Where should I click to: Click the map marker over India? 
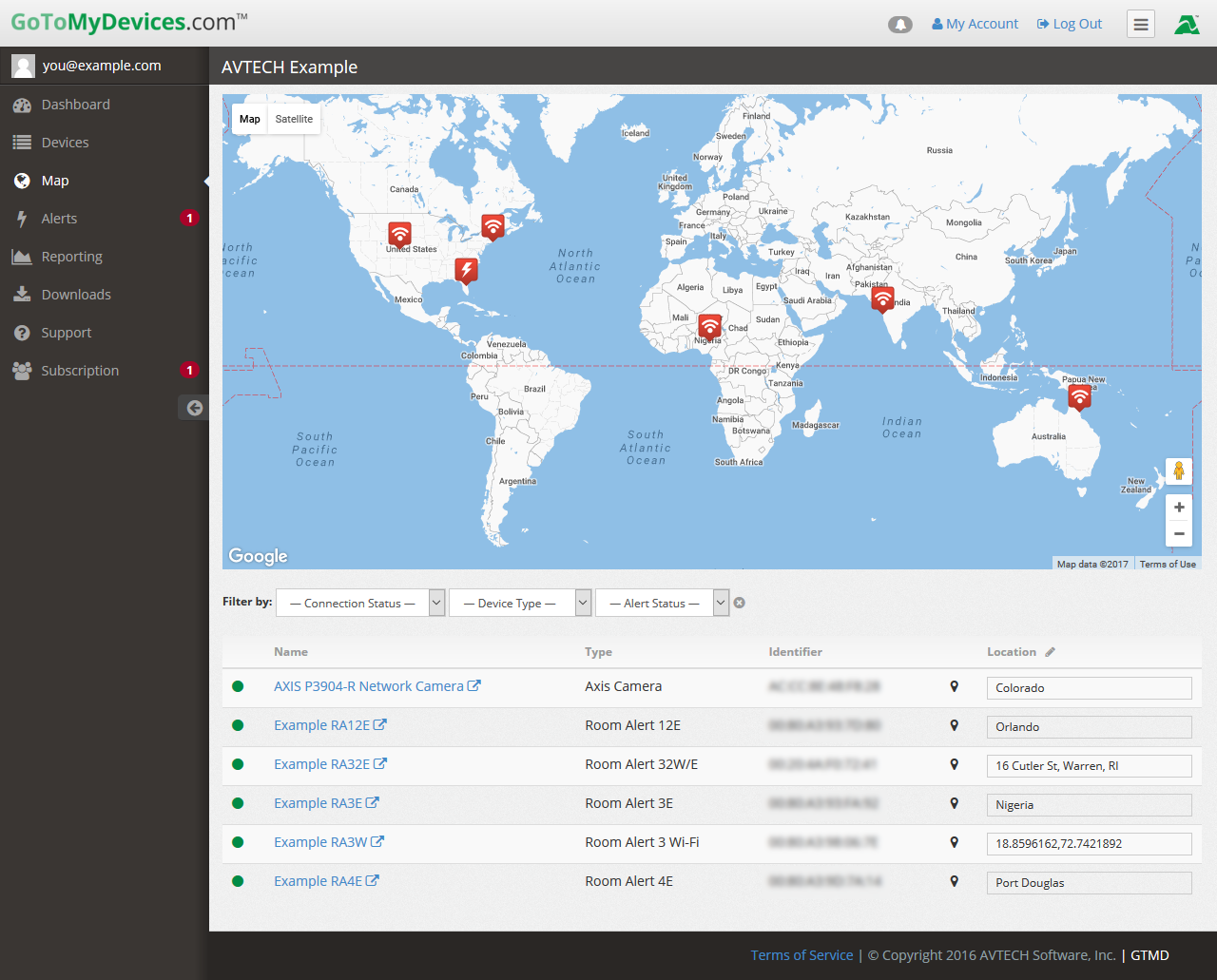point(882,300)
